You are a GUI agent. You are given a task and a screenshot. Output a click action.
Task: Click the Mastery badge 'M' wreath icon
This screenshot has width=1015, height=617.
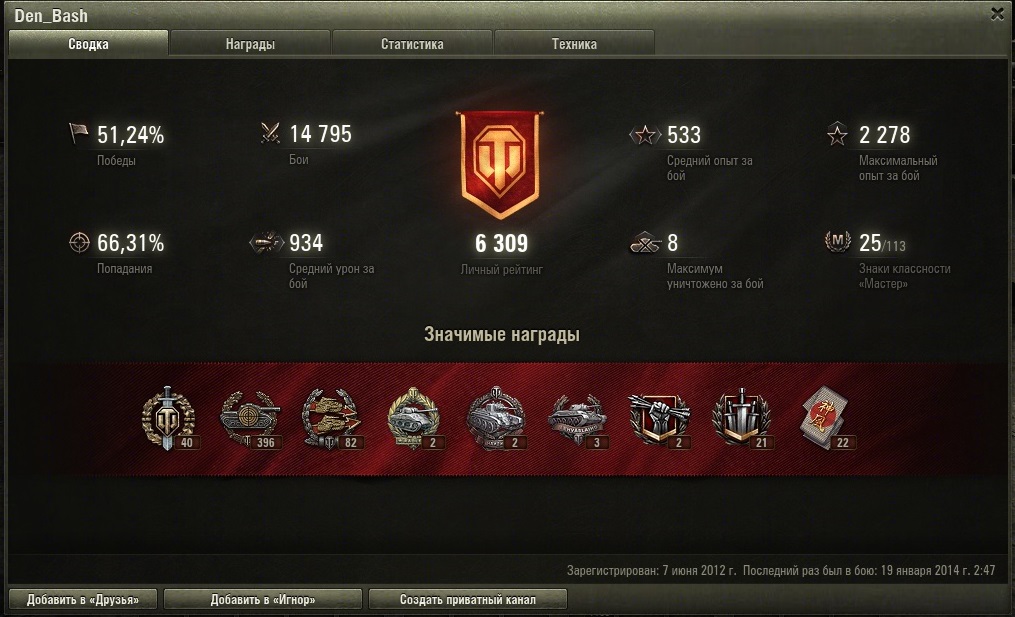pos(838,241)
